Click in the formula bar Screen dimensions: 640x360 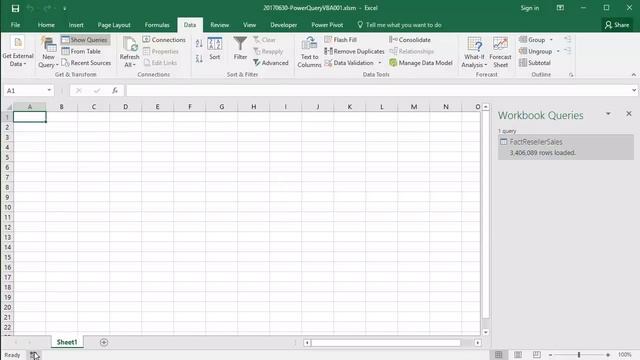tap(378, 91)
